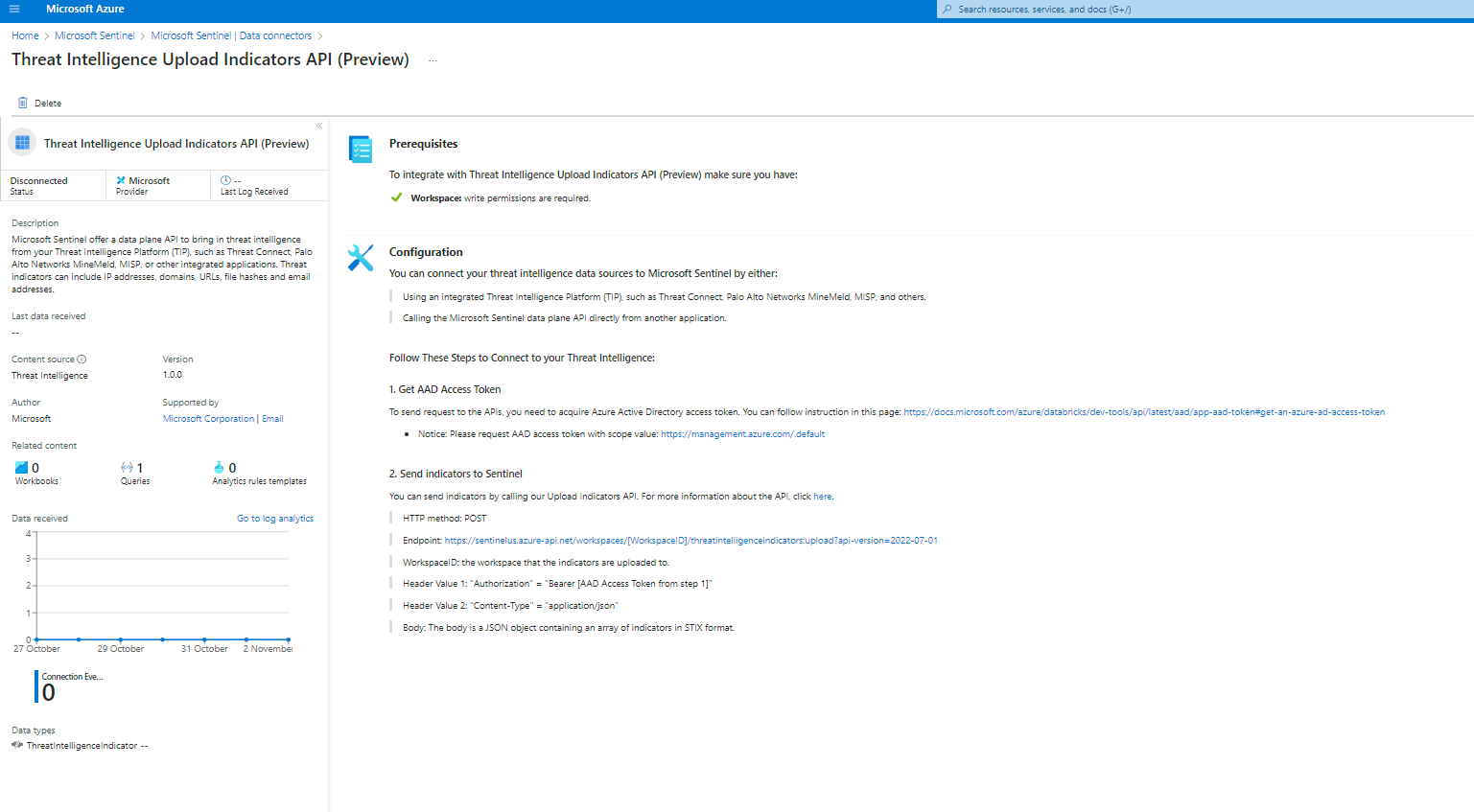The height and width of the screenshot is (812, 1474).
Task: Click the search magnifier icon
Action: coord(948,10)
